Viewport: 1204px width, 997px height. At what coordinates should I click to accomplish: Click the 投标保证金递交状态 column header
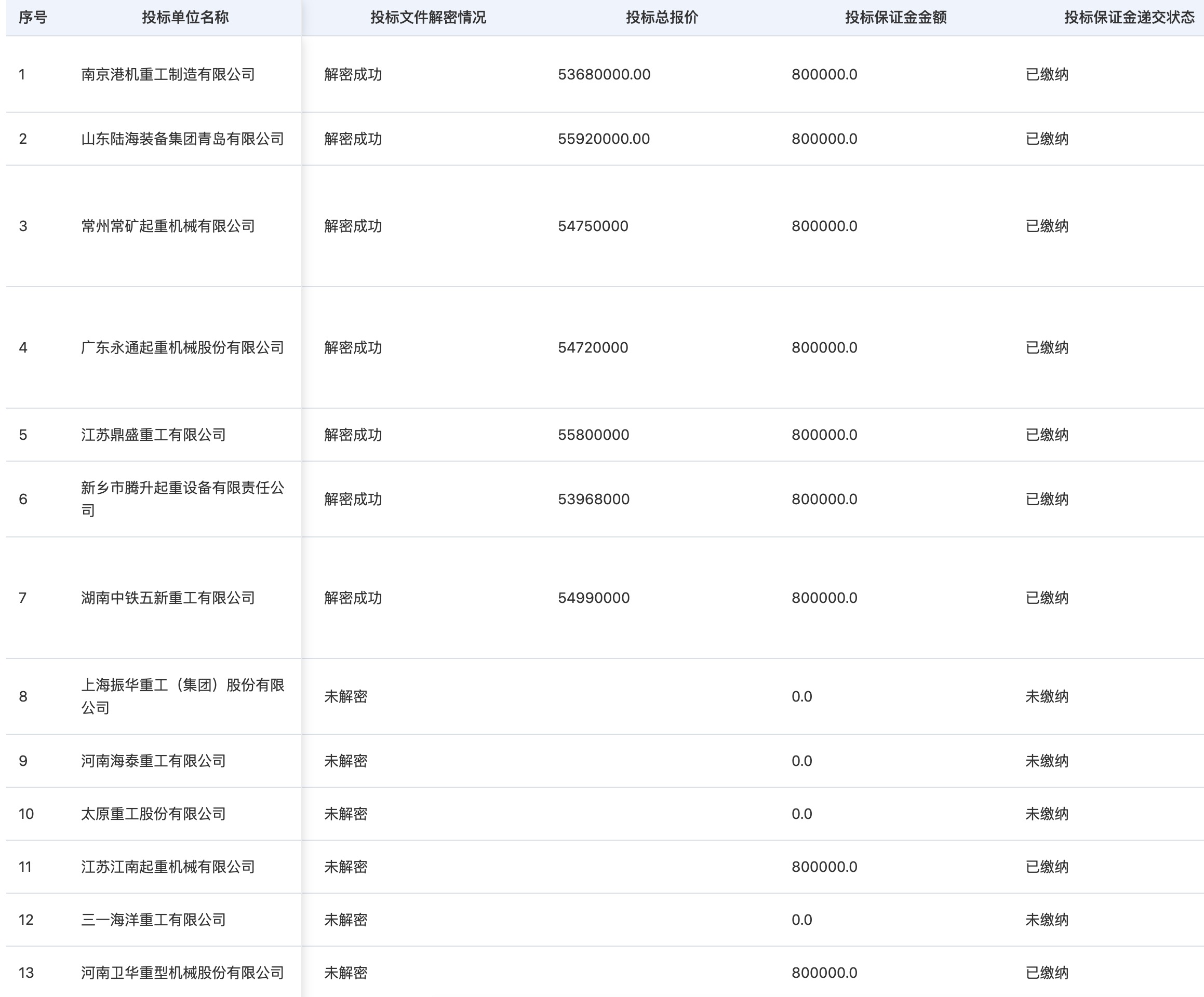pos(1129,17)
